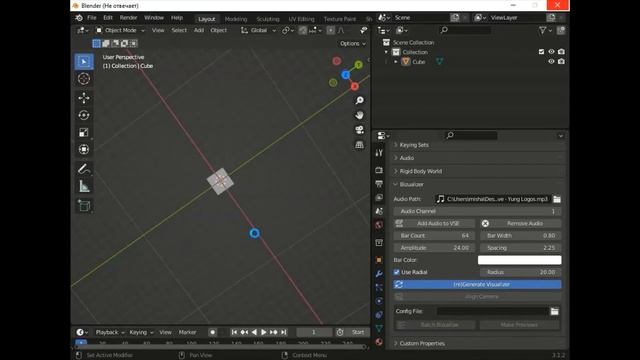Toggle snapping magnet in header
This screenshot has width=640, height=360.
point(302,30)
